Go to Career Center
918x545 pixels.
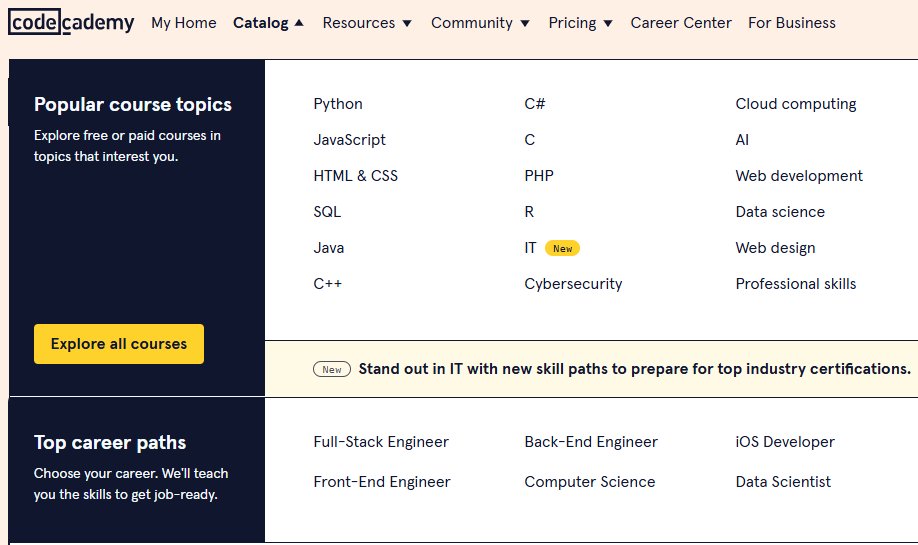coord(681,23)
